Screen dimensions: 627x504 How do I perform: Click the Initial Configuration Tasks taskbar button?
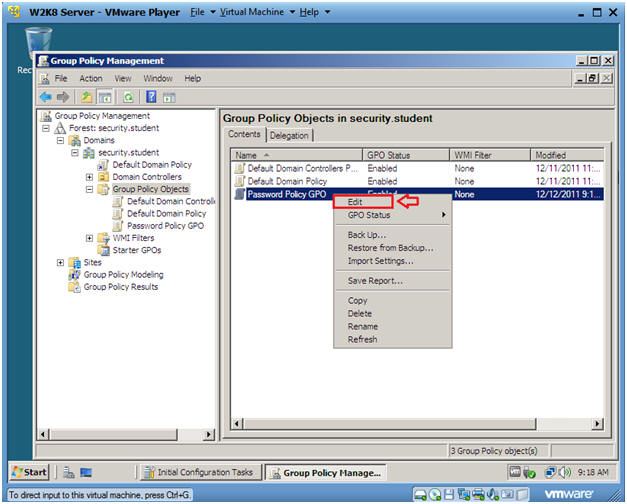pyautogui.click(x=201, y=472)
